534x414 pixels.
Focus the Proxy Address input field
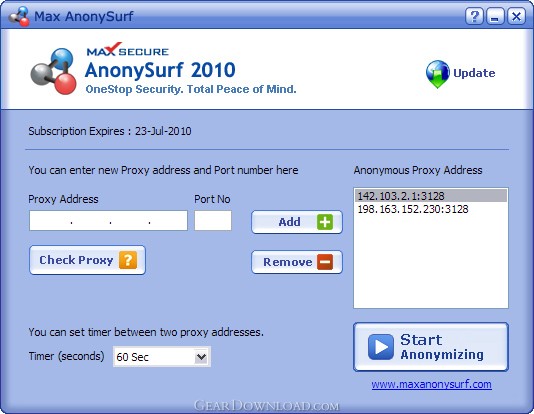[x=108, y=221]
